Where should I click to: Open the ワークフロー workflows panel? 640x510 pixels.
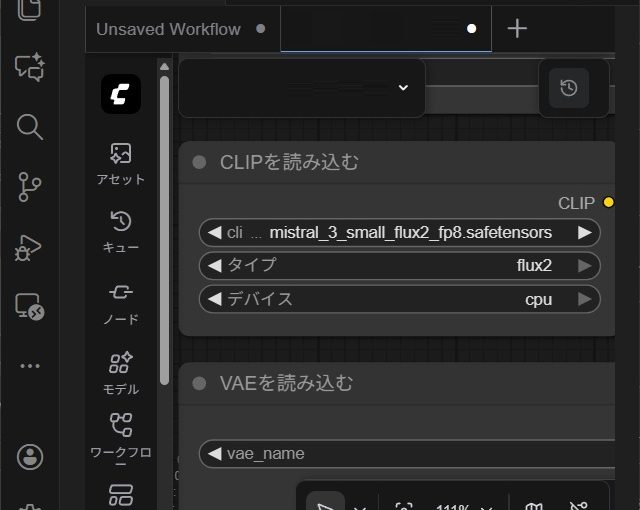coord(121,440)
